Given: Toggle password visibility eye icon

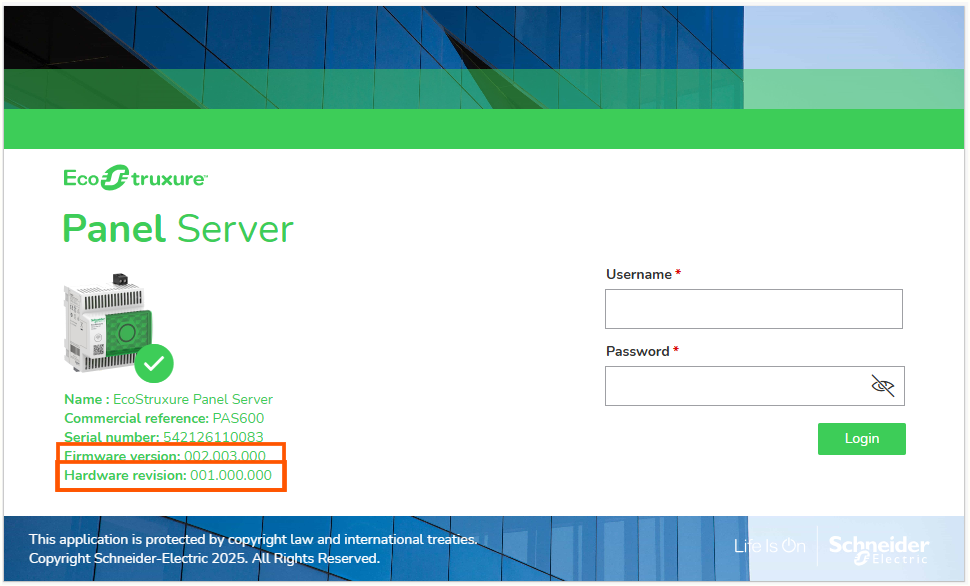Looking at the screenshot, I should (883, 386).
